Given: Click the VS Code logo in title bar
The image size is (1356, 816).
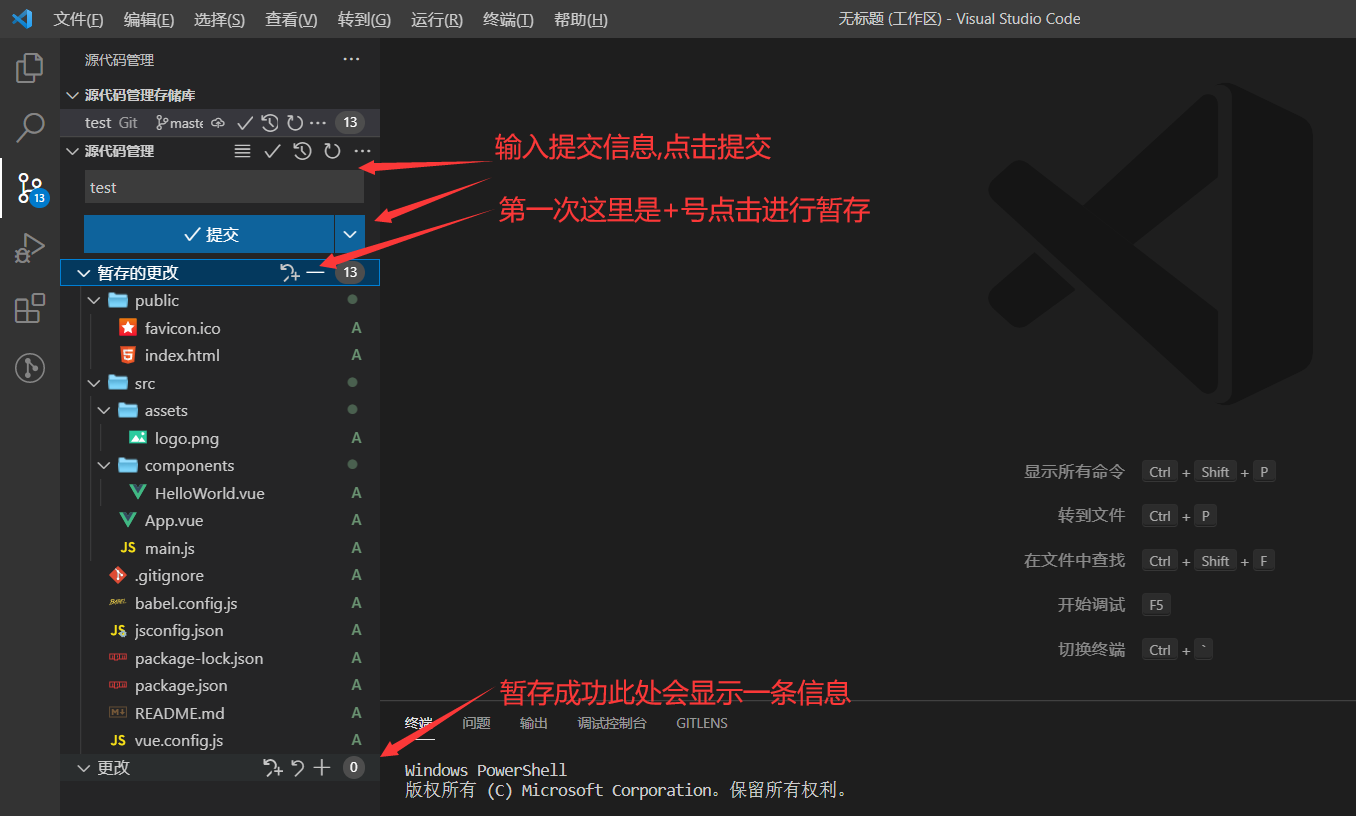Looking at the screenshot, I should [22, 19].
